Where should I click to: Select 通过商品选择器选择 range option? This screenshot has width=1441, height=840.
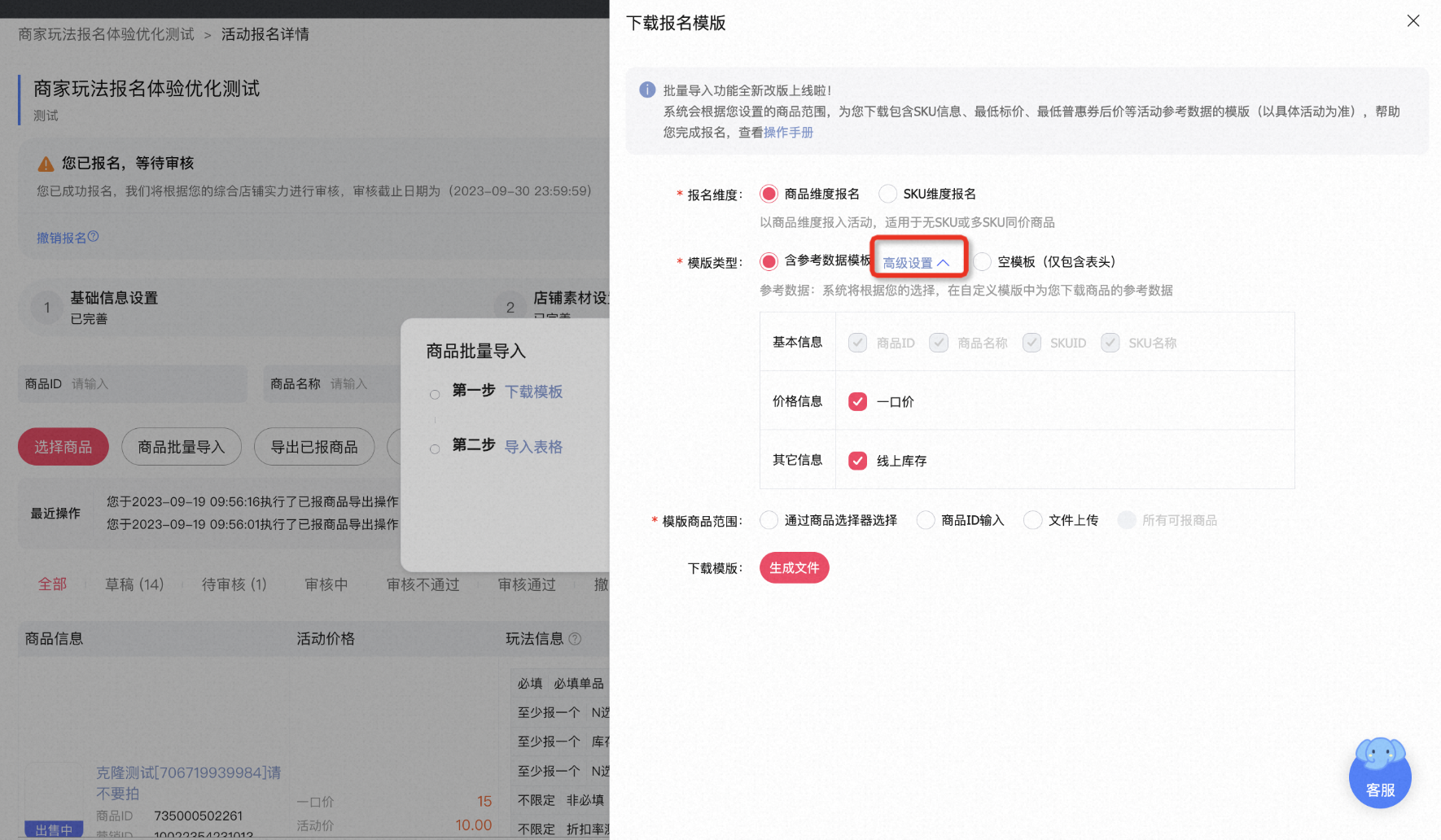click(769, 520)
